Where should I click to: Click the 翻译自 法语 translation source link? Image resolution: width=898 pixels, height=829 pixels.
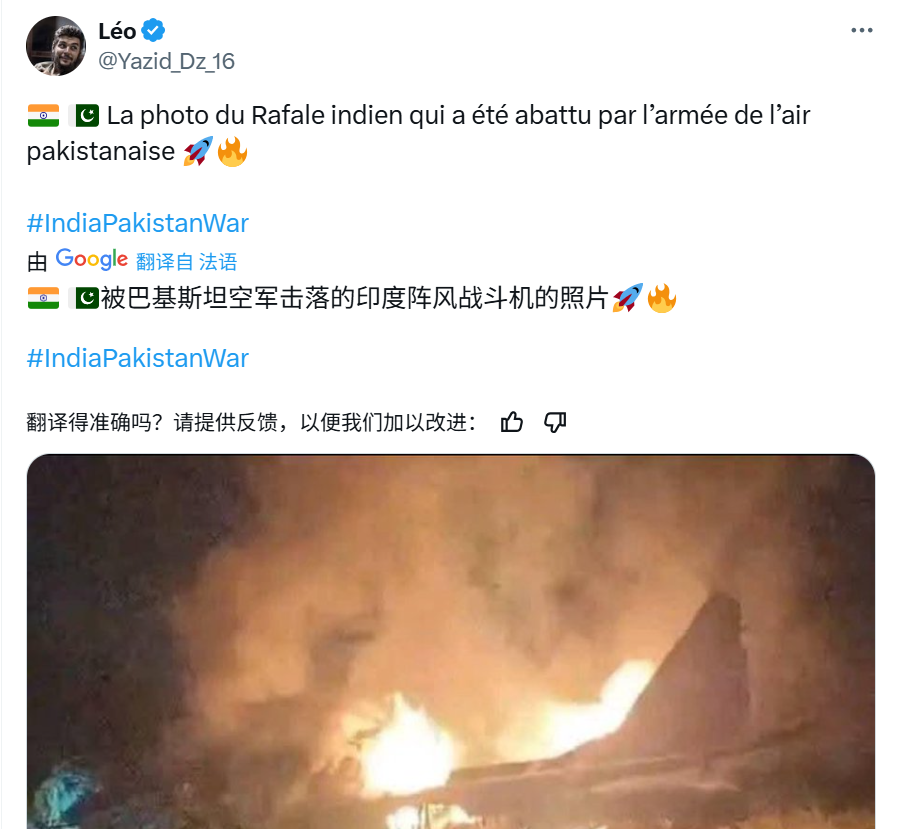click(186, 262)
